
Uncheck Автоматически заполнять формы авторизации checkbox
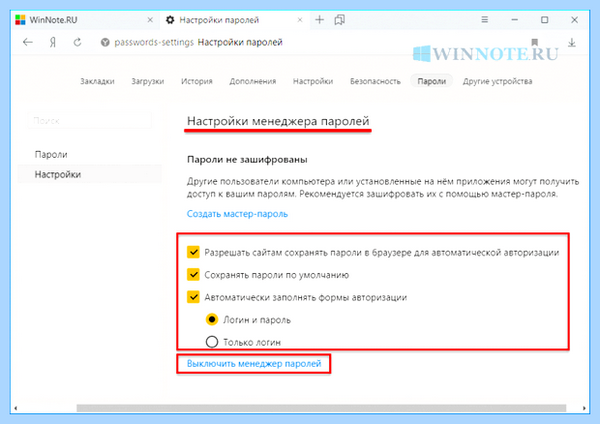coord(193,297)
